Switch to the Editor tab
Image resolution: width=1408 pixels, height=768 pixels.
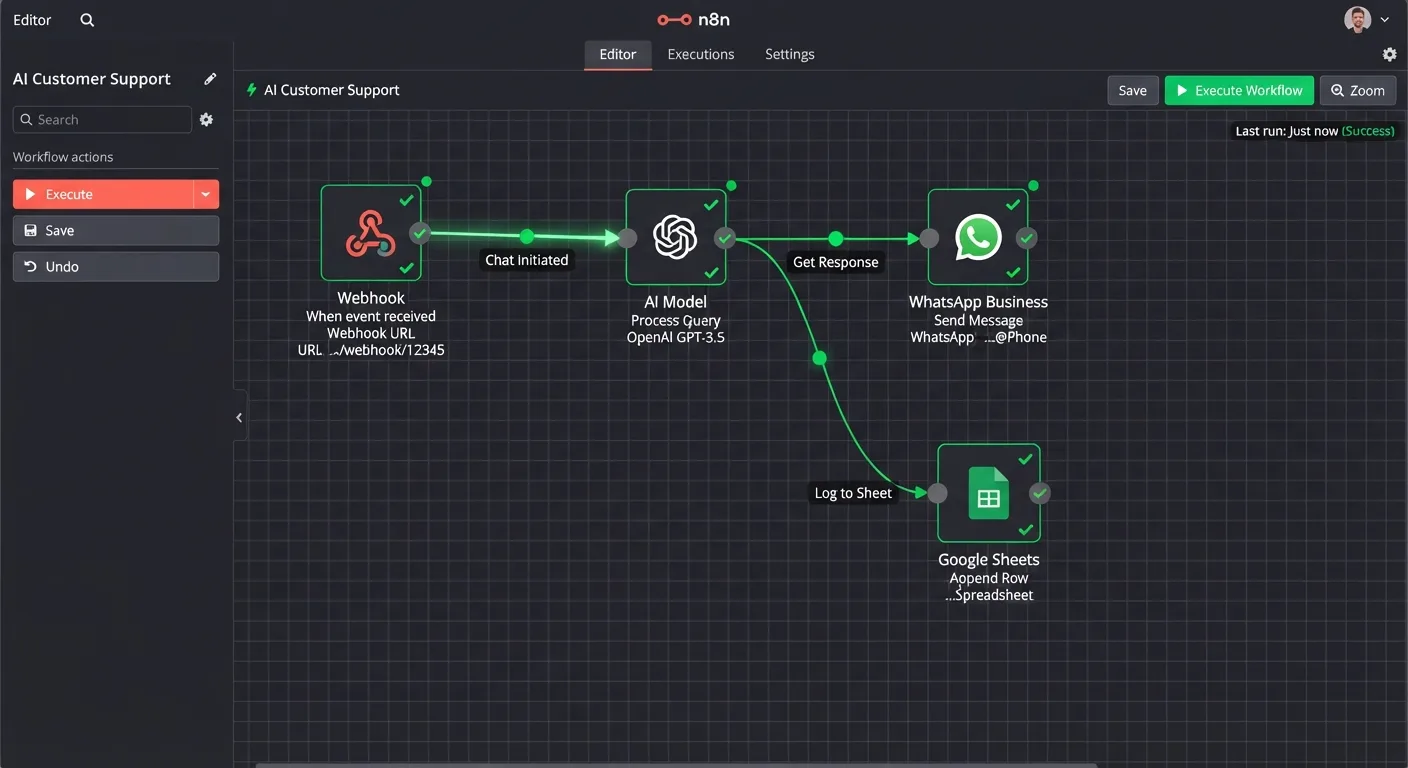618,54
